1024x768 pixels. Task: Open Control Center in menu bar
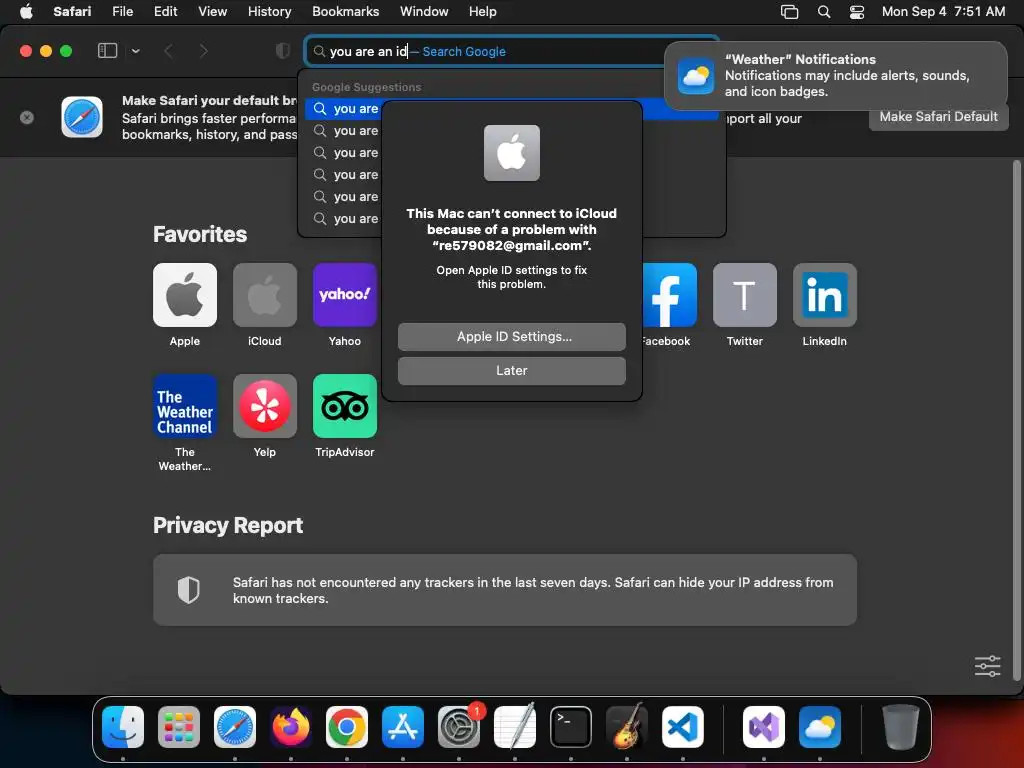point(857,12)
